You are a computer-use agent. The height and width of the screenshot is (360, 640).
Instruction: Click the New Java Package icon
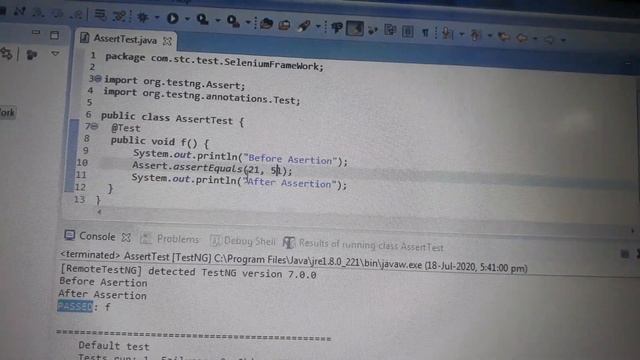[267, 24]
